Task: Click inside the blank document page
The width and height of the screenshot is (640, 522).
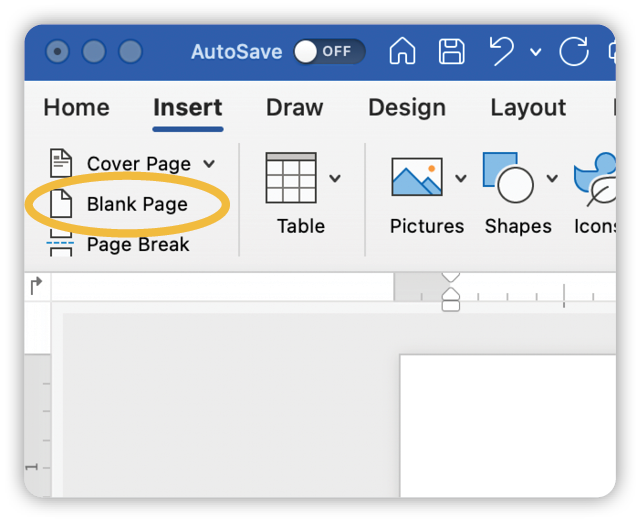Action: [508, 426]
